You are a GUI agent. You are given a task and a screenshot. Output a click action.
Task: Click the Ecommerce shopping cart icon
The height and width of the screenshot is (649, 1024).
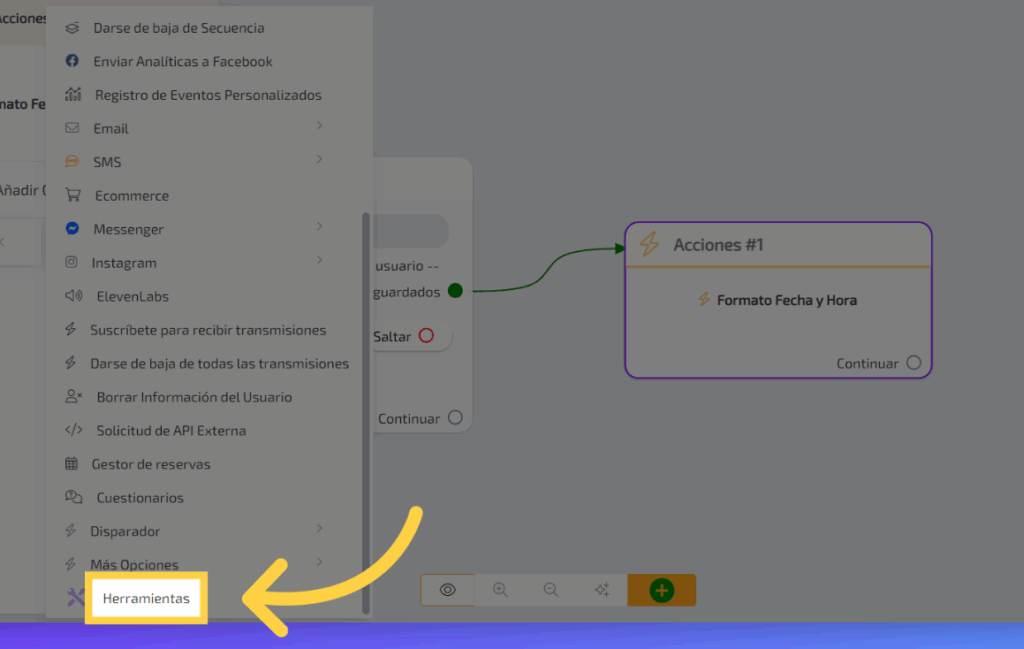pos(72,196)
